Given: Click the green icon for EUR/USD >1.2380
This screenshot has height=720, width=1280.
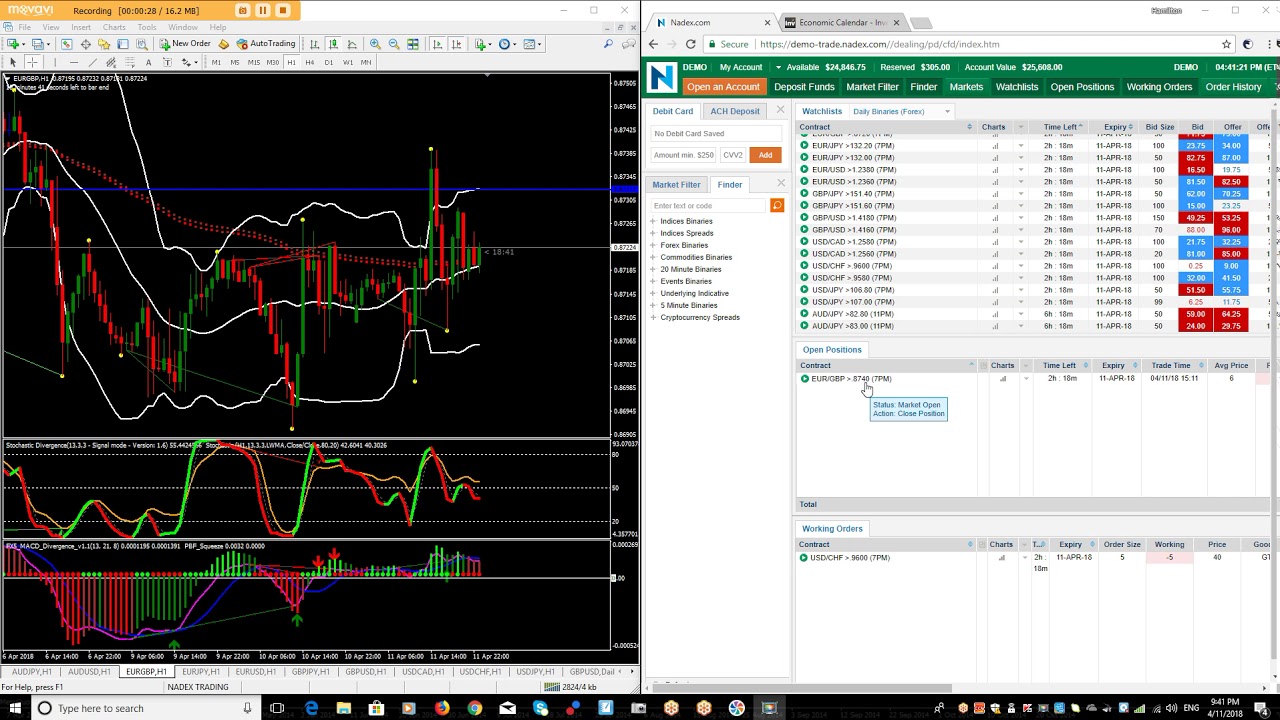Looking at the screenshot, I should [x=804, y=170].
